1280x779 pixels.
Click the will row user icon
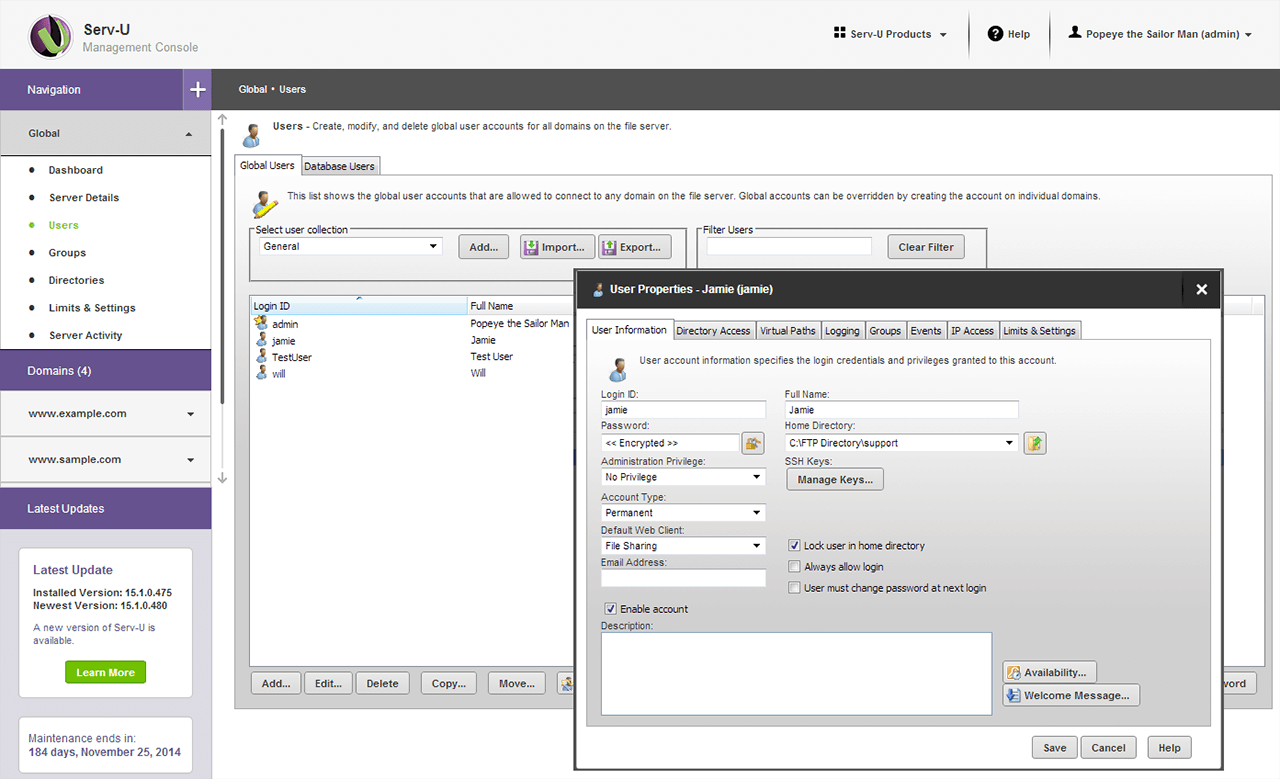coord(262,372)
